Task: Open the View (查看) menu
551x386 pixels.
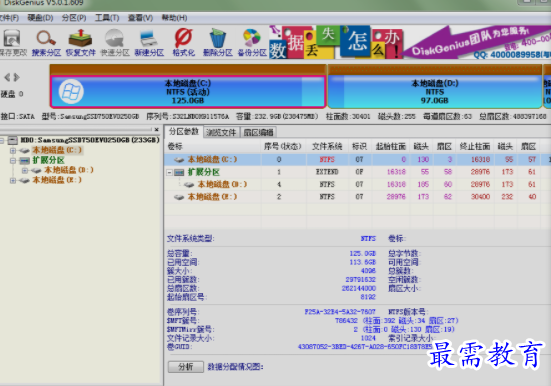Action: 140,18
